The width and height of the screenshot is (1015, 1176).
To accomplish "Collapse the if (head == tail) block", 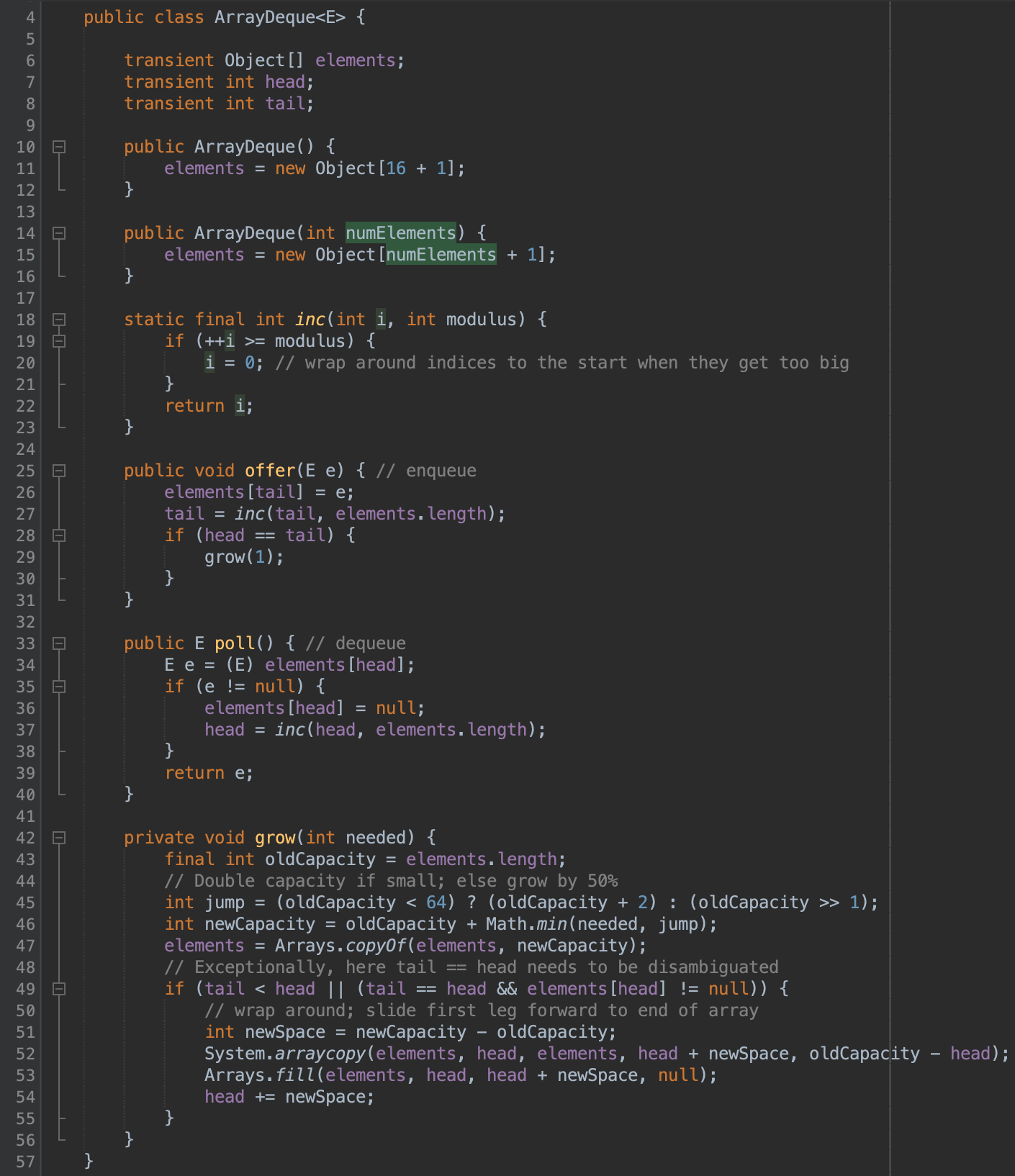I will [x=59, y=535].
